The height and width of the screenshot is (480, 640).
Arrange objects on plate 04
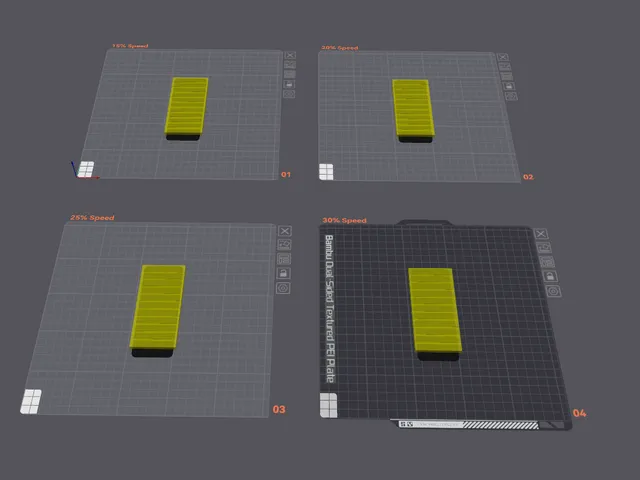pyautogui.click(x=547, y=262)
